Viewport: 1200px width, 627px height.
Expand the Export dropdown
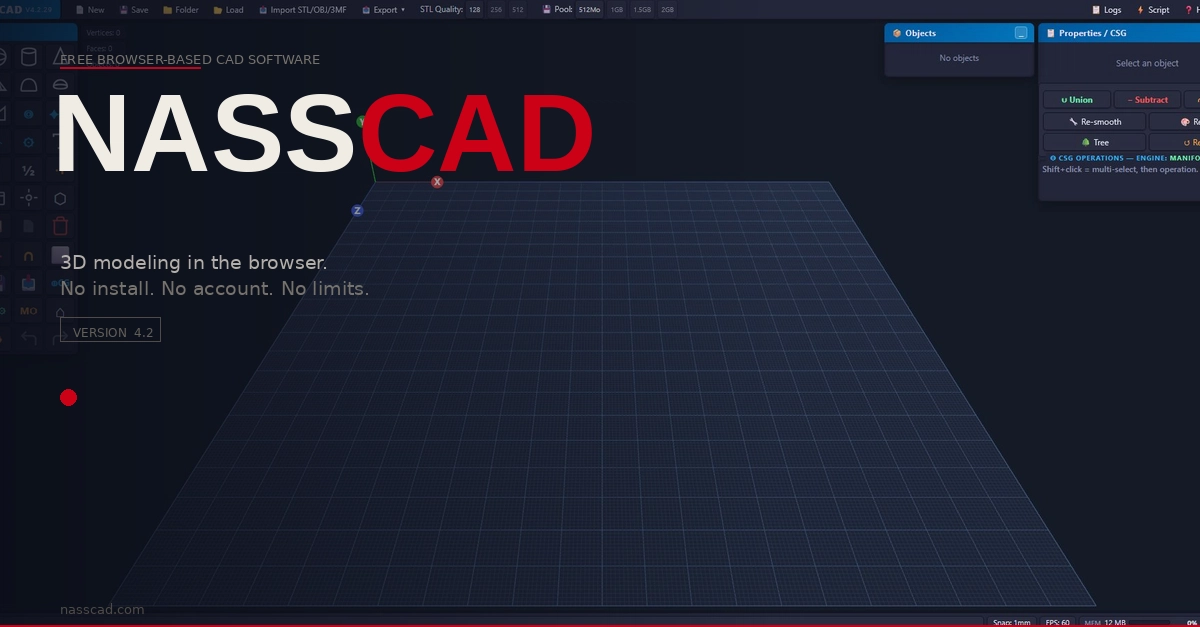(383, 10)
